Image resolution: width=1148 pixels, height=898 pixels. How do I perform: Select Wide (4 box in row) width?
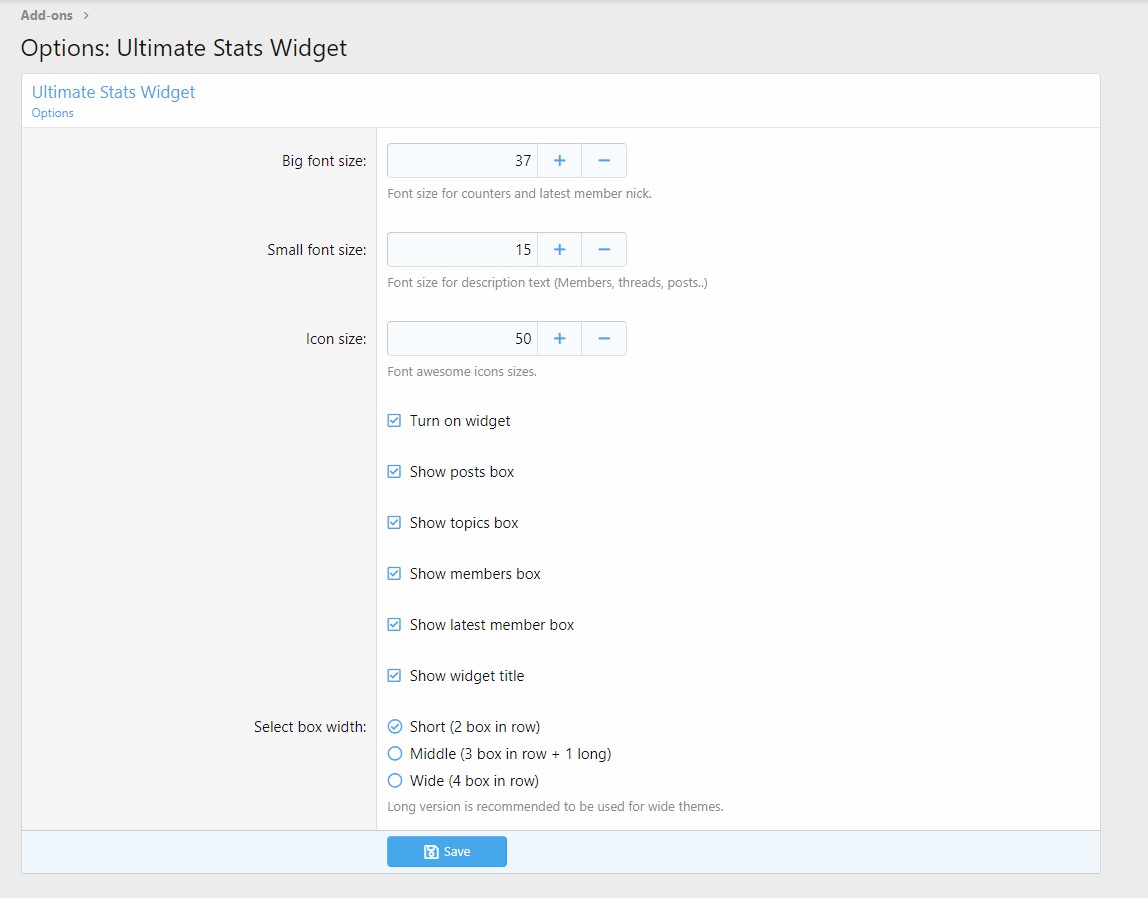click(x=394, y=781)
